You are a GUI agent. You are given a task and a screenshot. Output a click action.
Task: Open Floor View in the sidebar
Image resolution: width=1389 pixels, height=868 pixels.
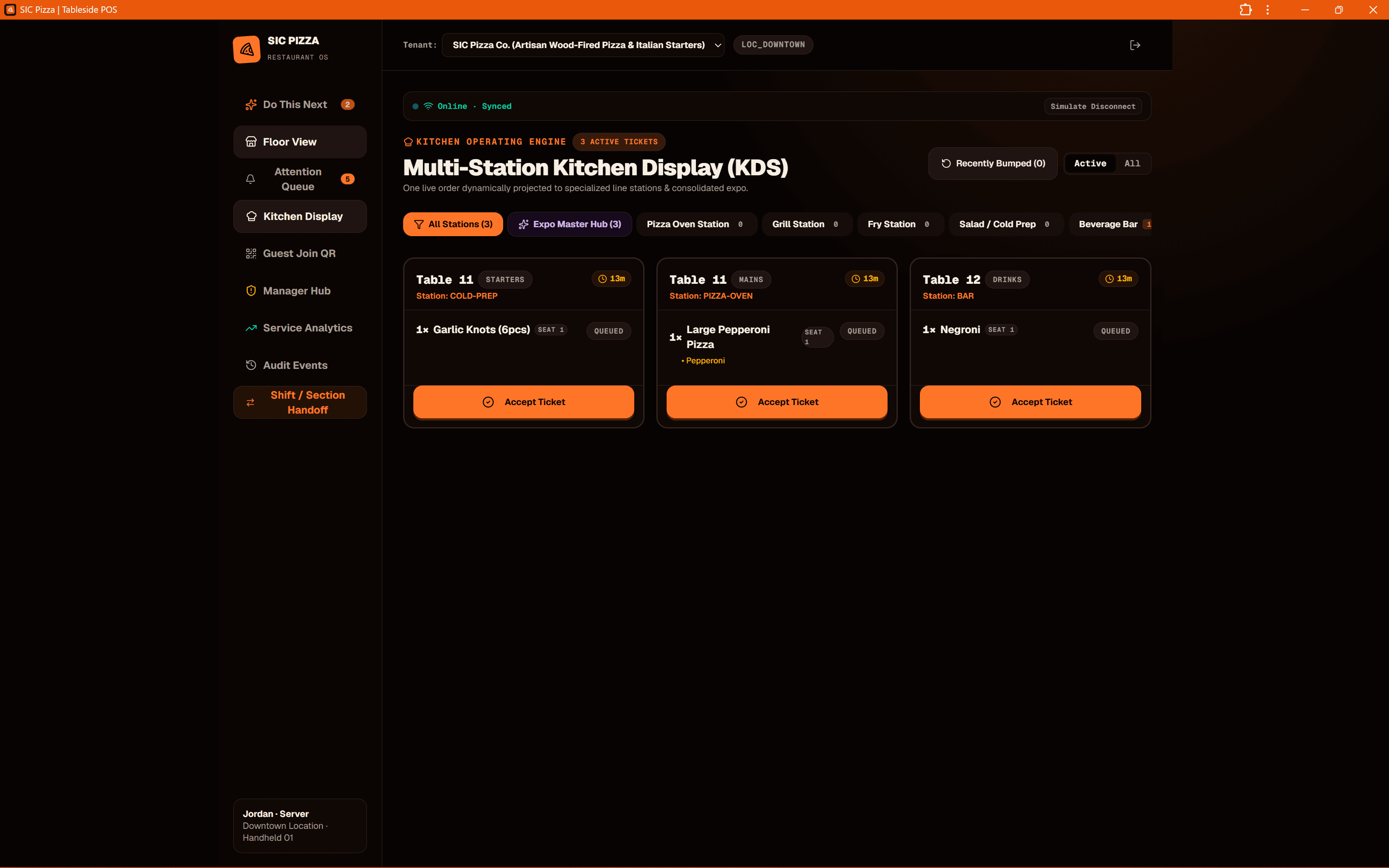[x=300, y=142]
